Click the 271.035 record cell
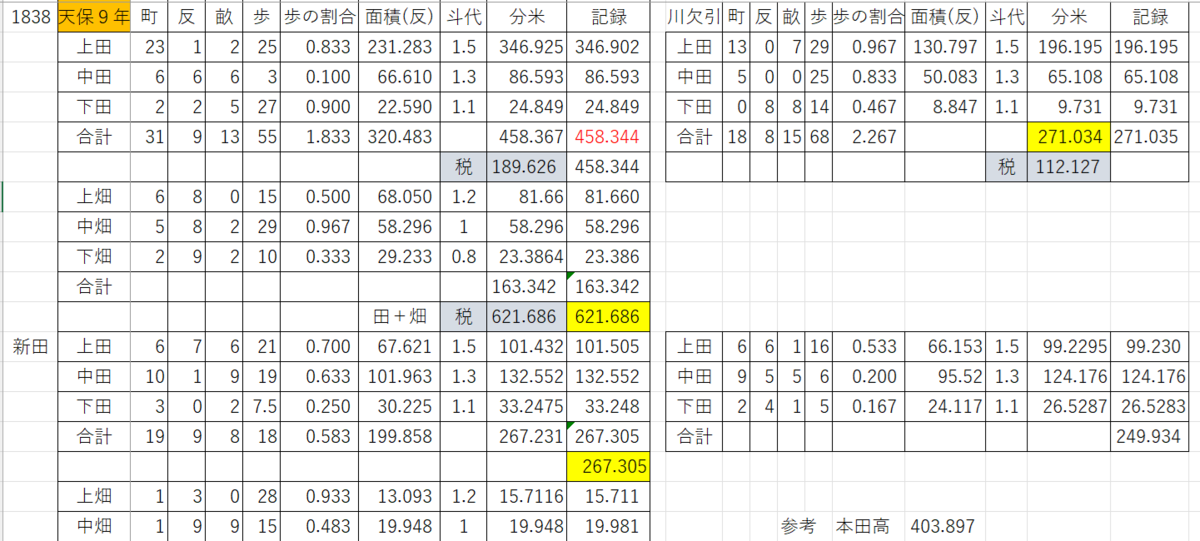 click(x=1150, y=136)
